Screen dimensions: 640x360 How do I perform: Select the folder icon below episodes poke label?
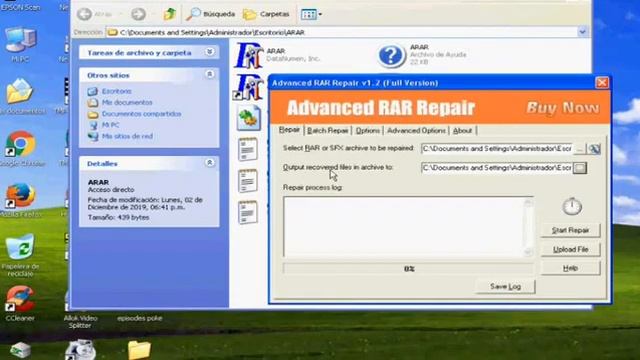point(139,350)
